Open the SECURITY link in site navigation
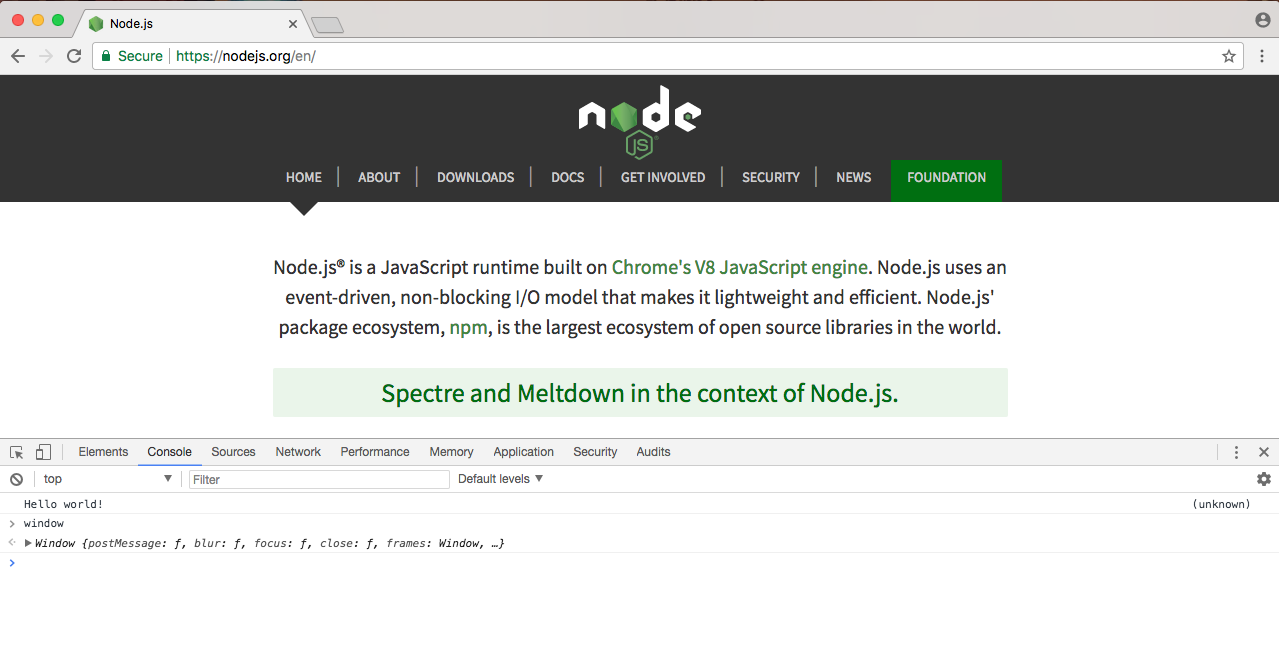 771,177
